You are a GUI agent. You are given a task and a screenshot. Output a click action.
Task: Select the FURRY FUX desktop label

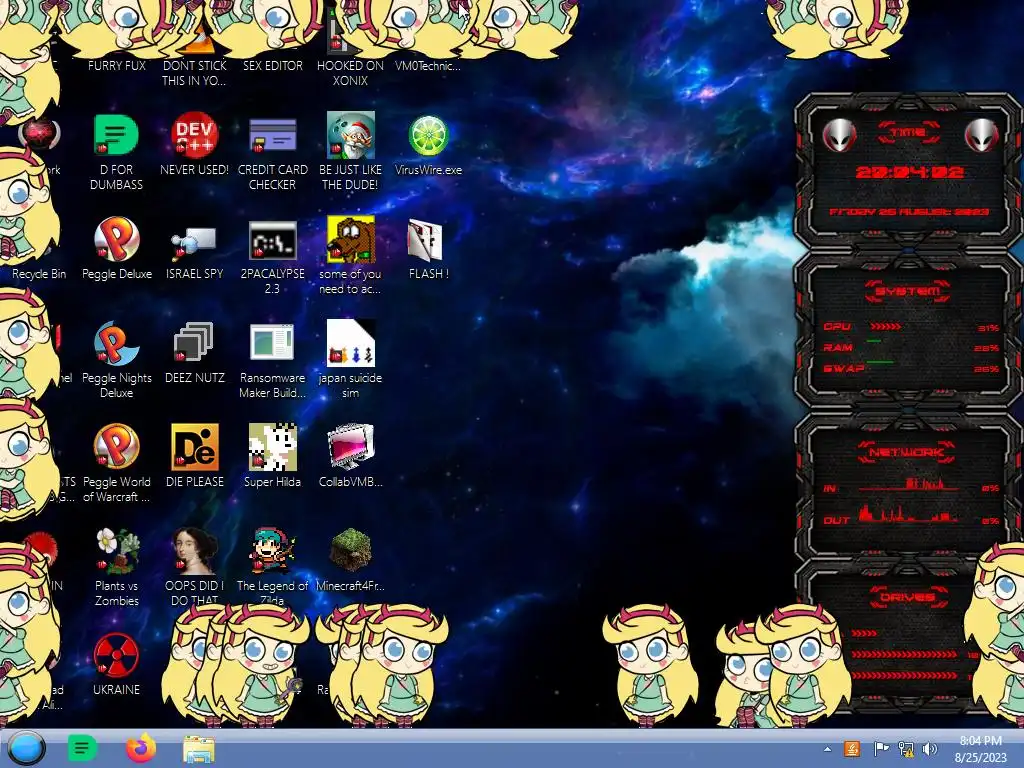click(117, 65)
